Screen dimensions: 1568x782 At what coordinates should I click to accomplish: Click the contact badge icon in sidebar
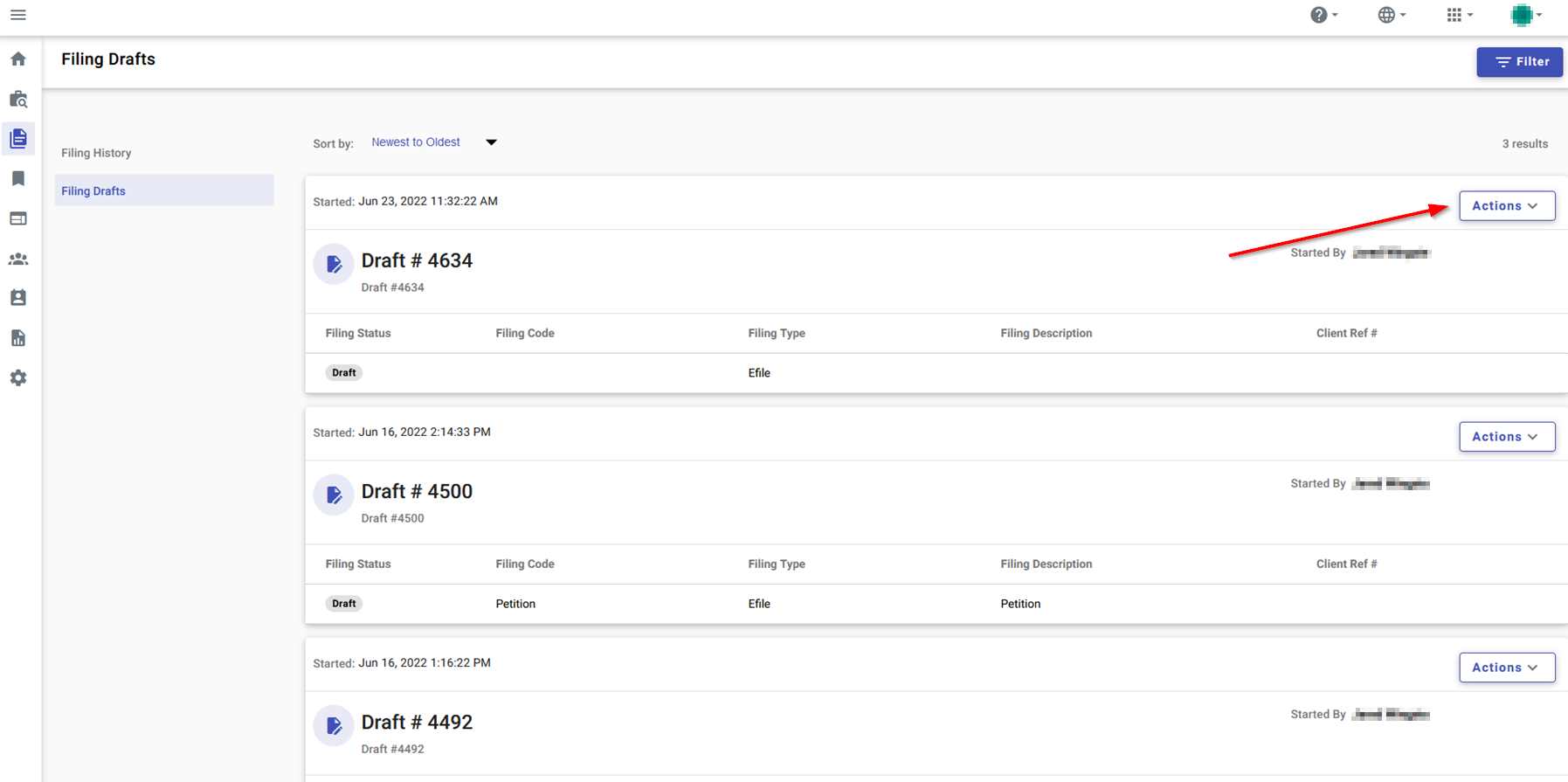point(18,298)
